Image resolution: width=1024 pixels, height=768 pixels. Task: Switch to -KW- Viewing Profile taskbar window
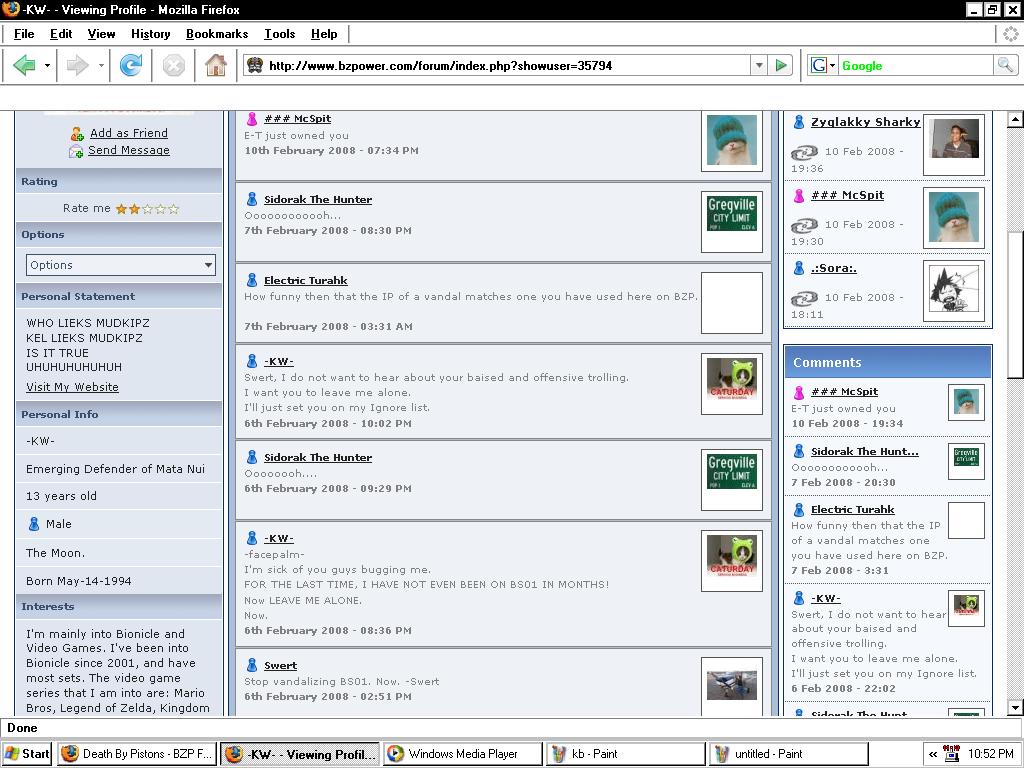(x=300, y=754)
